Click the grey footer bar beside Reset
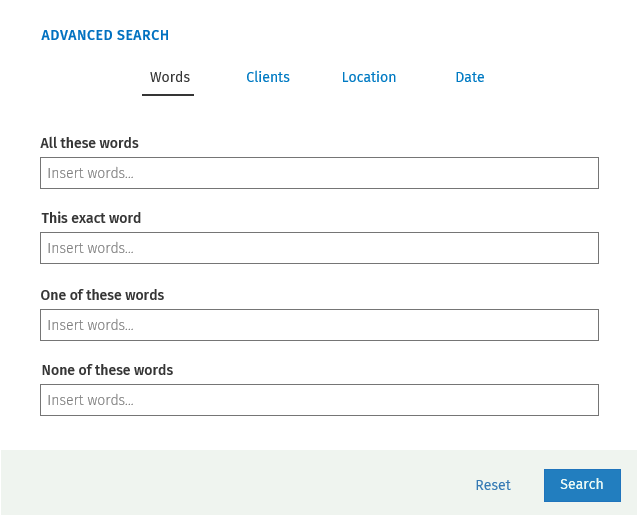This screenshot has height=515, width=637. (236, 483)
